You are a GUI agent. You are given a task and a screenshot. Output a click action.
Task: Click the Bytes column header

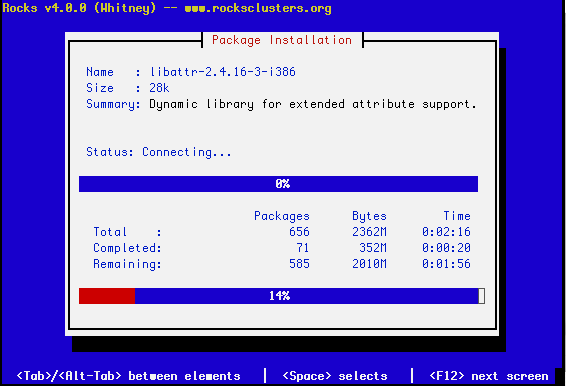point(369,216)
